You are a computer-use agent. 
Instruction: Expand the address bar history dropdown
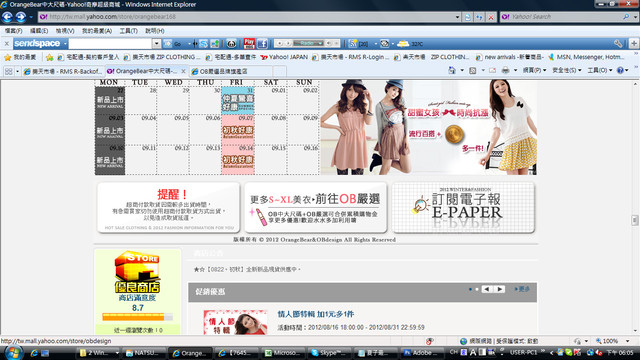point(457,17)
